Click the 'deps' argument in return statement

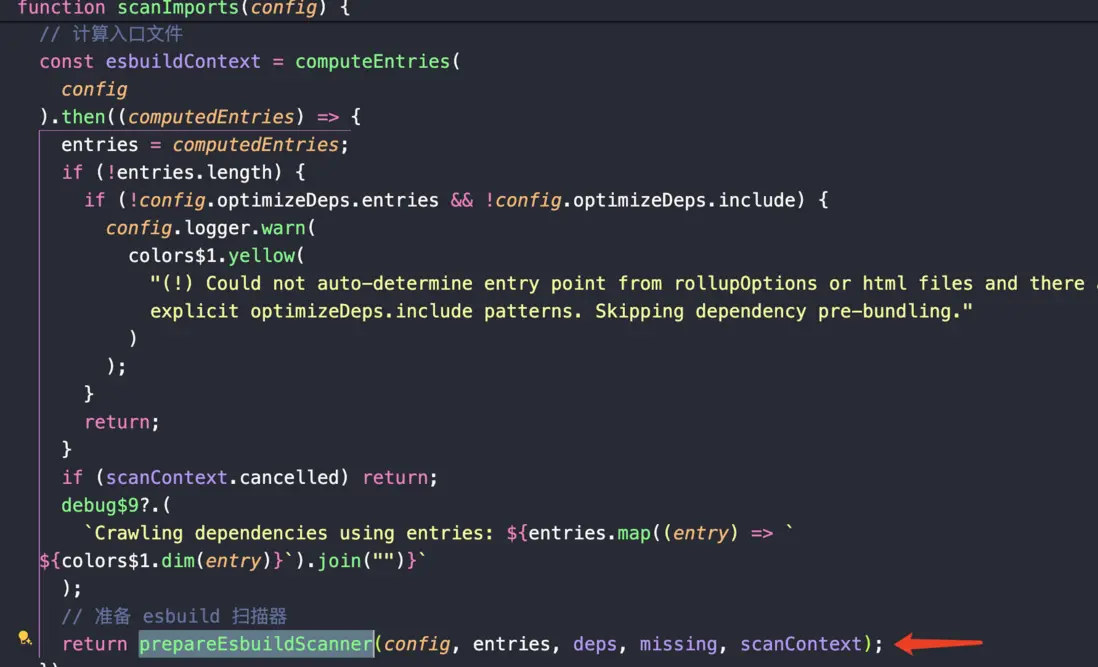(x=595, y=644)
